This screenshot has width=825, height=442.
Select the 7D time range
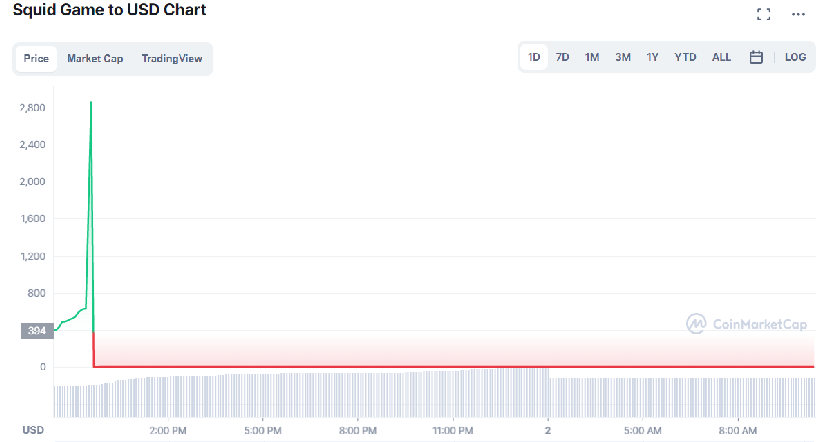562,57
